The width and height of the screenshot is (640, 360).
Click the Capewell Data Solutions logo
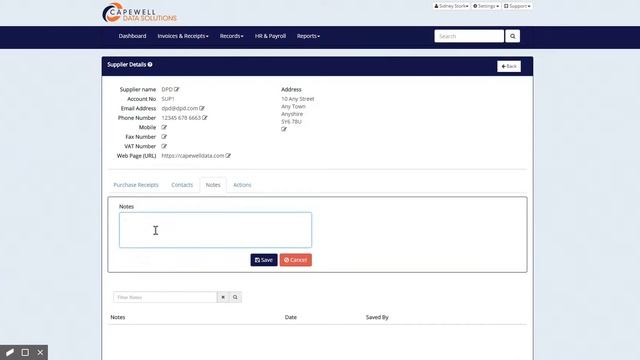[x=139, y=13]
